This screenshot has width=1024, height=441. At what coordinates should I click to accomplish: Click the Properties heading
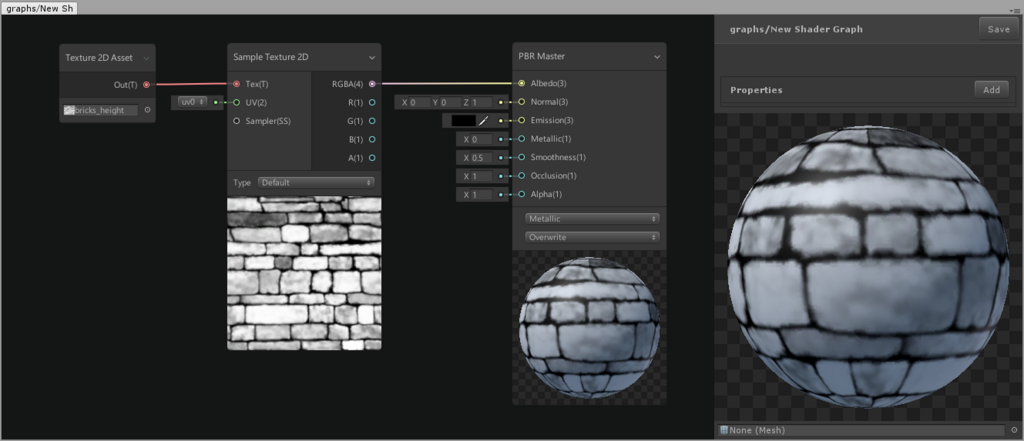(x=756, y=90)
